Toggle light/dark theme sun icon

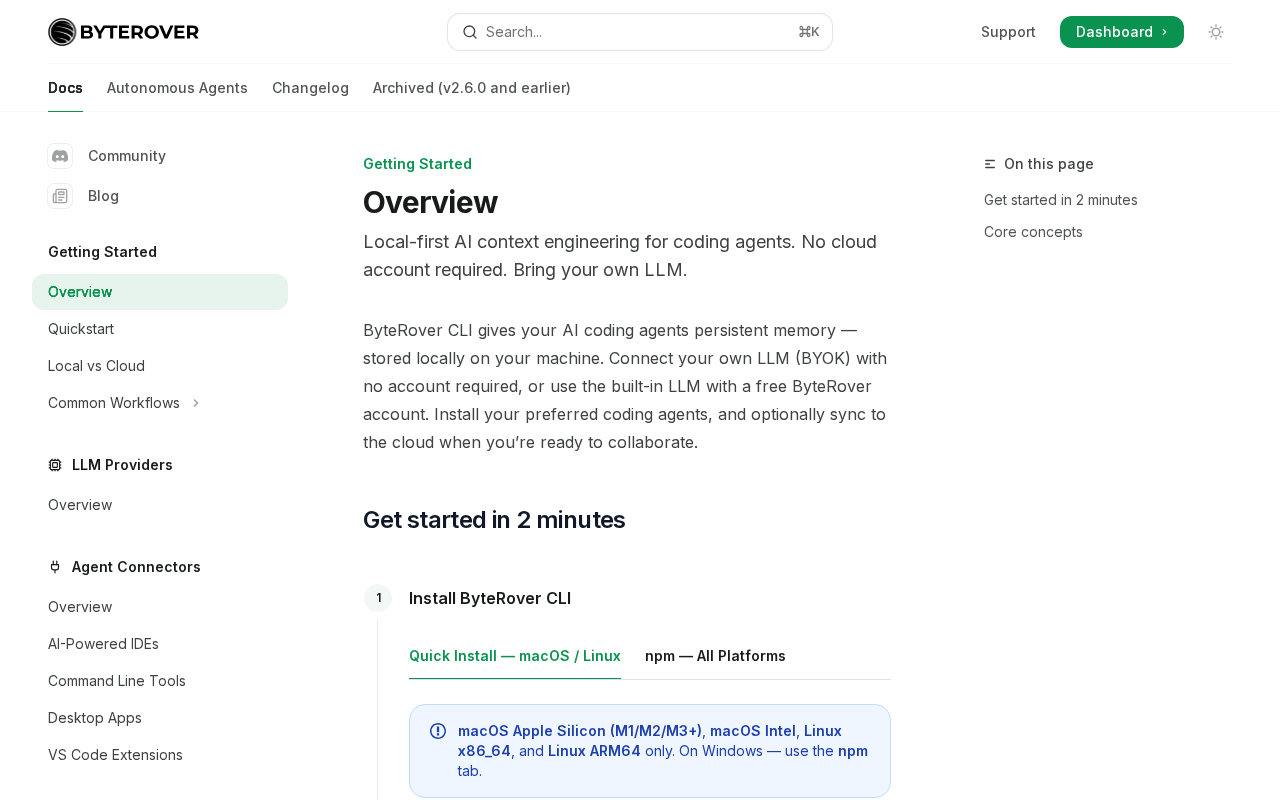point(1216,32)
